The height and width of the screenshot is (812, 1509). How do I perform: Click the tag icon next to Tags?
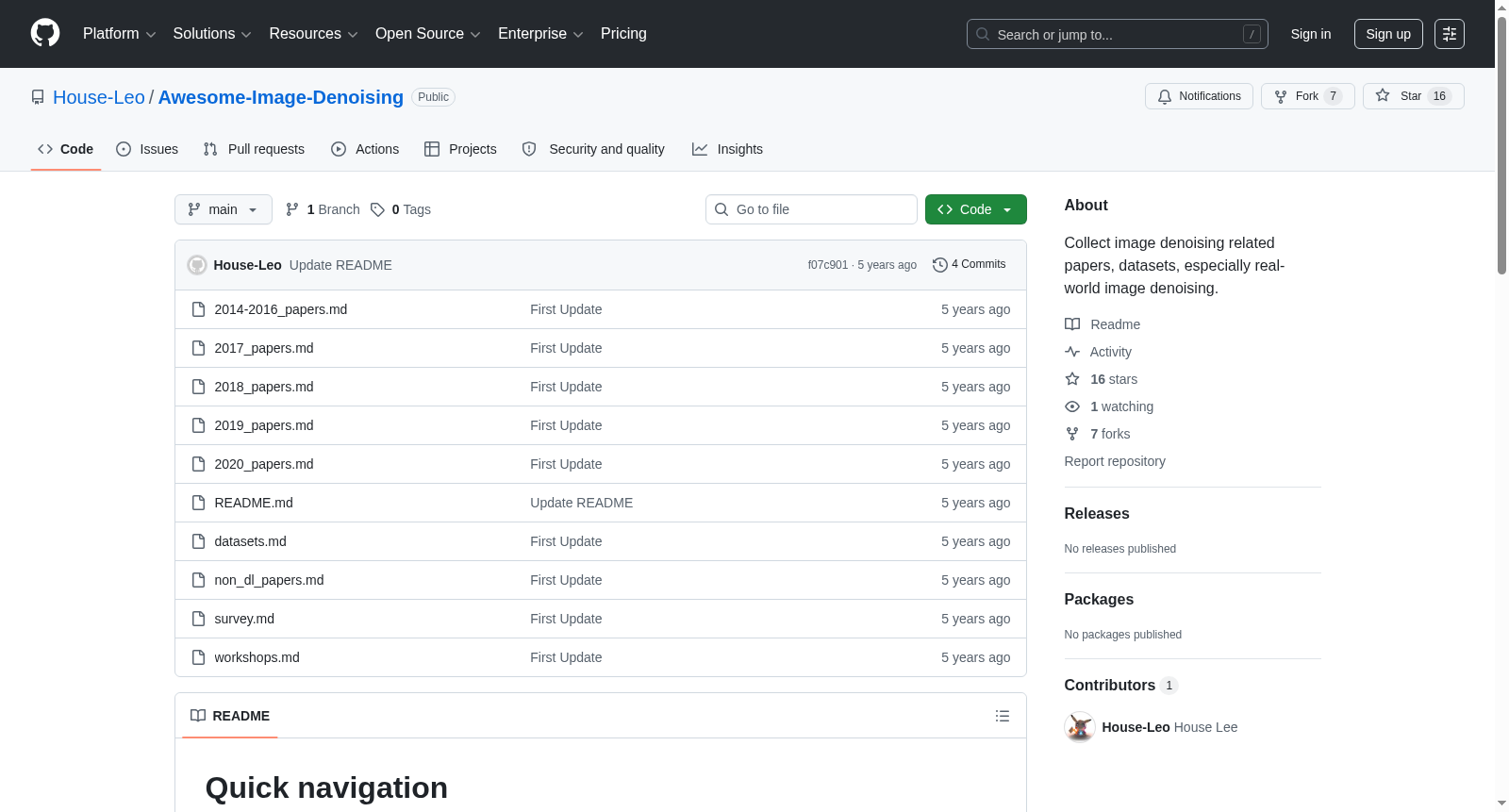point(377,209)
